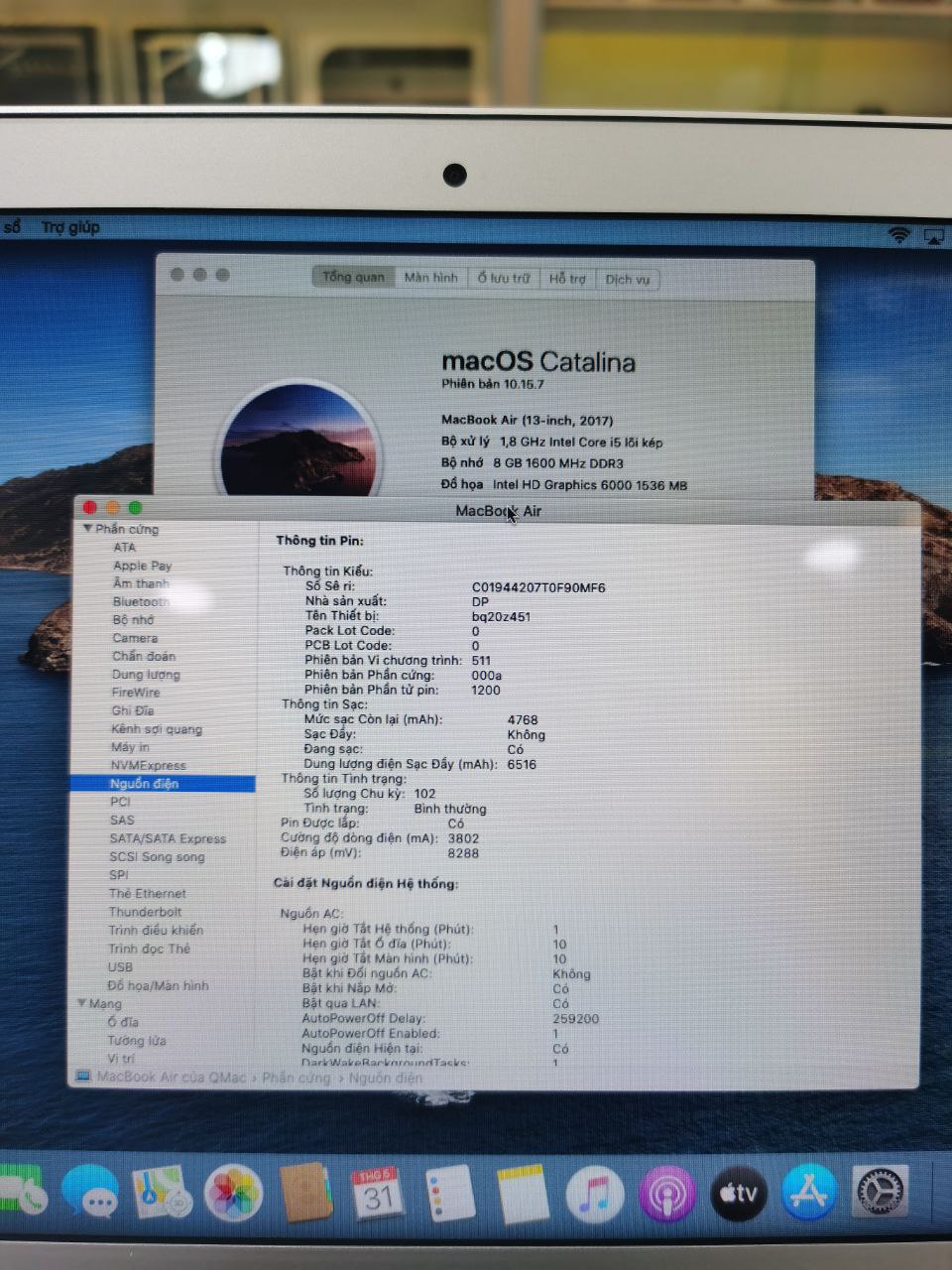Open Podcasts app in dock
This screenshot has height=1270, width=952.
click(x=666, y=1194)
